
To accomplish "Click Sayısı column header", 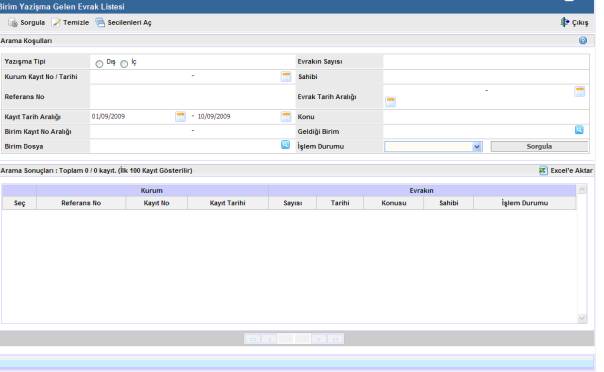I will pos(293,203).
